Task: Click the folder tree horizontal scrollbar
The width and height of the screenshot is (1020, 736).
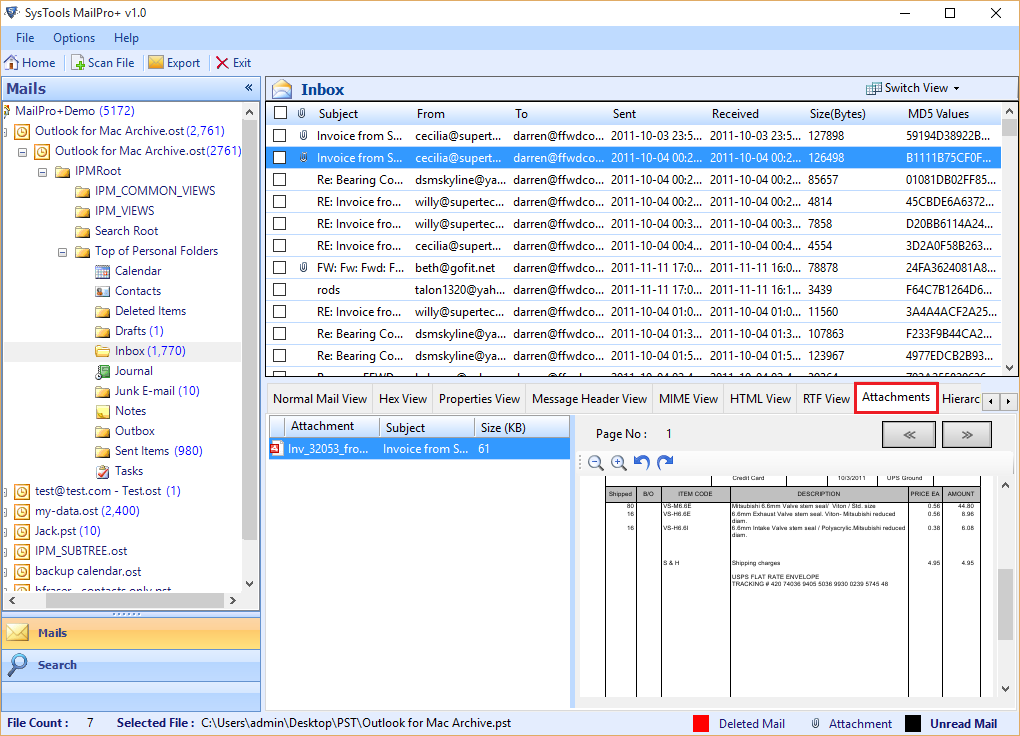Action: (x=122, y=601)
